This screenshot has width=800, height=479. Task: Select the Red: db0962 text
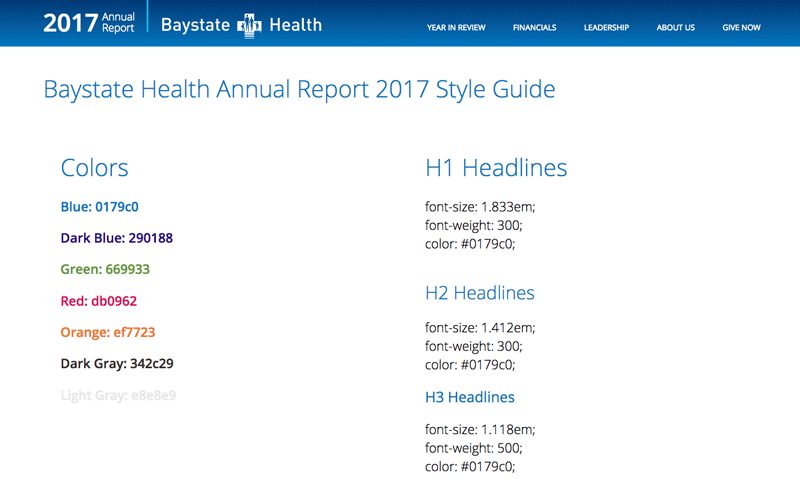(x=99, y=301)
